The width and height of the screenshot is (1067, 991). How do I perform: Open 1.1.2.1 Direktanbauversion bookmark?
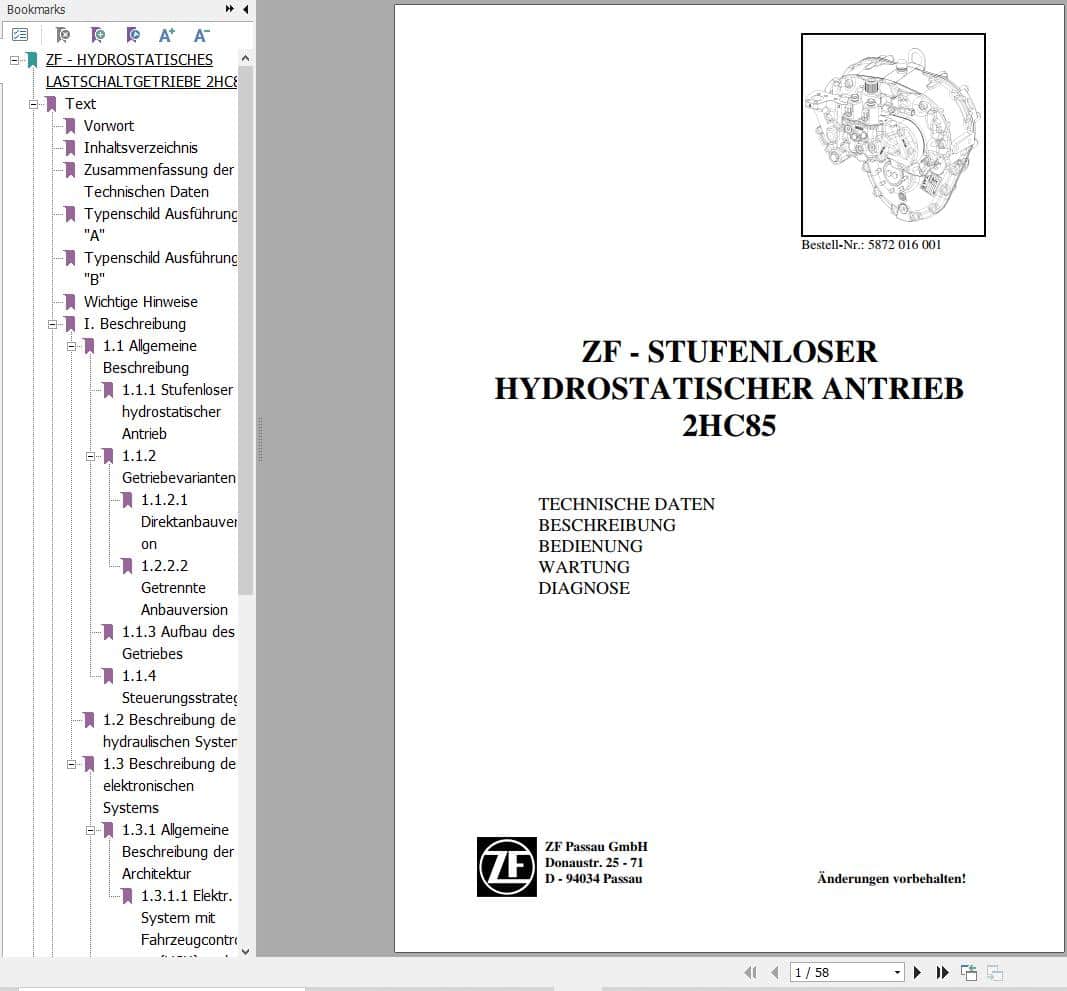188,522
